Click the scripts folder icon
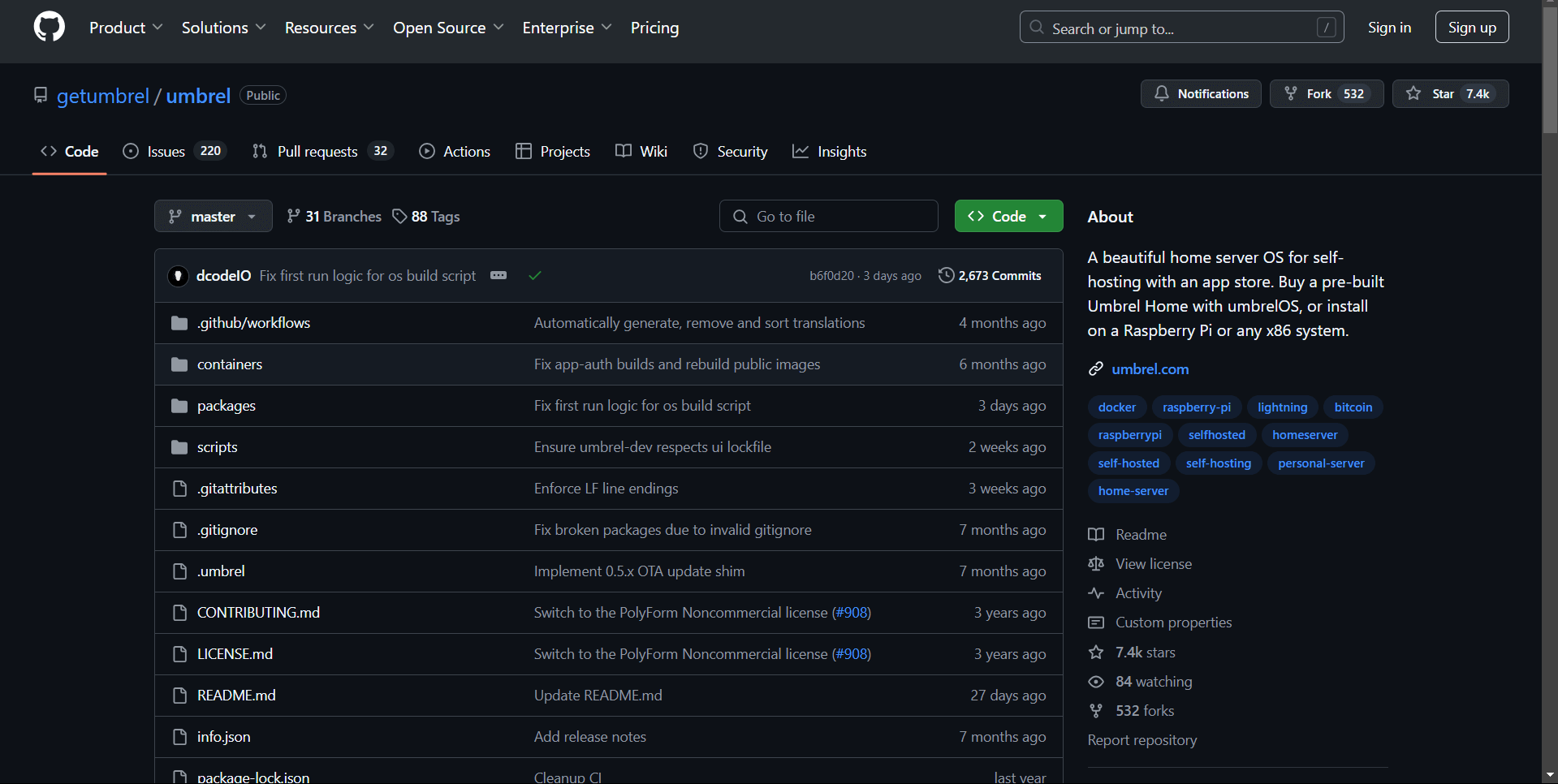The height and width of the screenshot is (784, 1558). coord(179,447)
